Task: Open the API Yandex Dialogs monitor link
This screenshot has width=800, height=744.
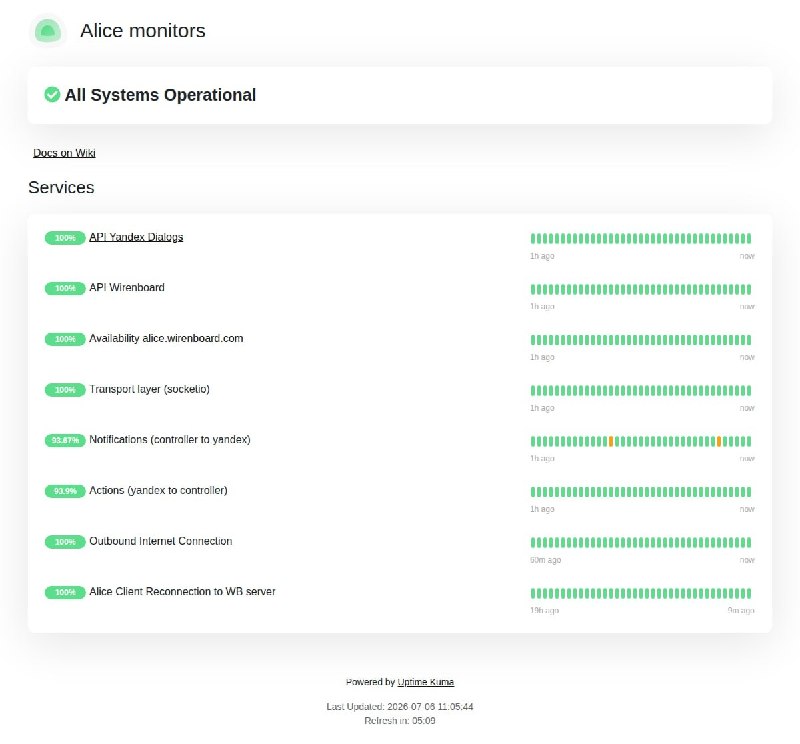Action: [136, 237]
